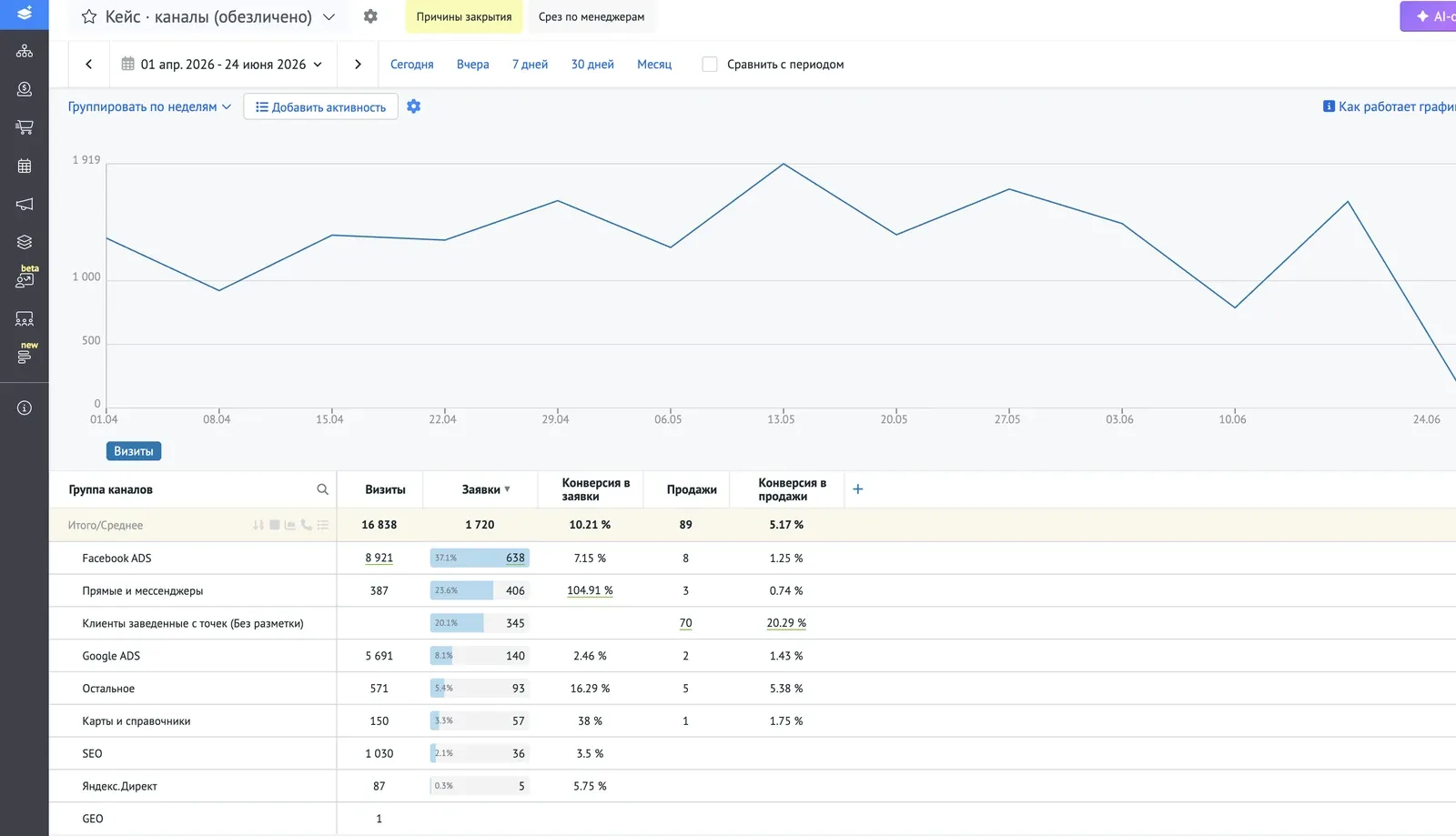
Task: Click the Добавить активность button
Action: pos(320,106)
